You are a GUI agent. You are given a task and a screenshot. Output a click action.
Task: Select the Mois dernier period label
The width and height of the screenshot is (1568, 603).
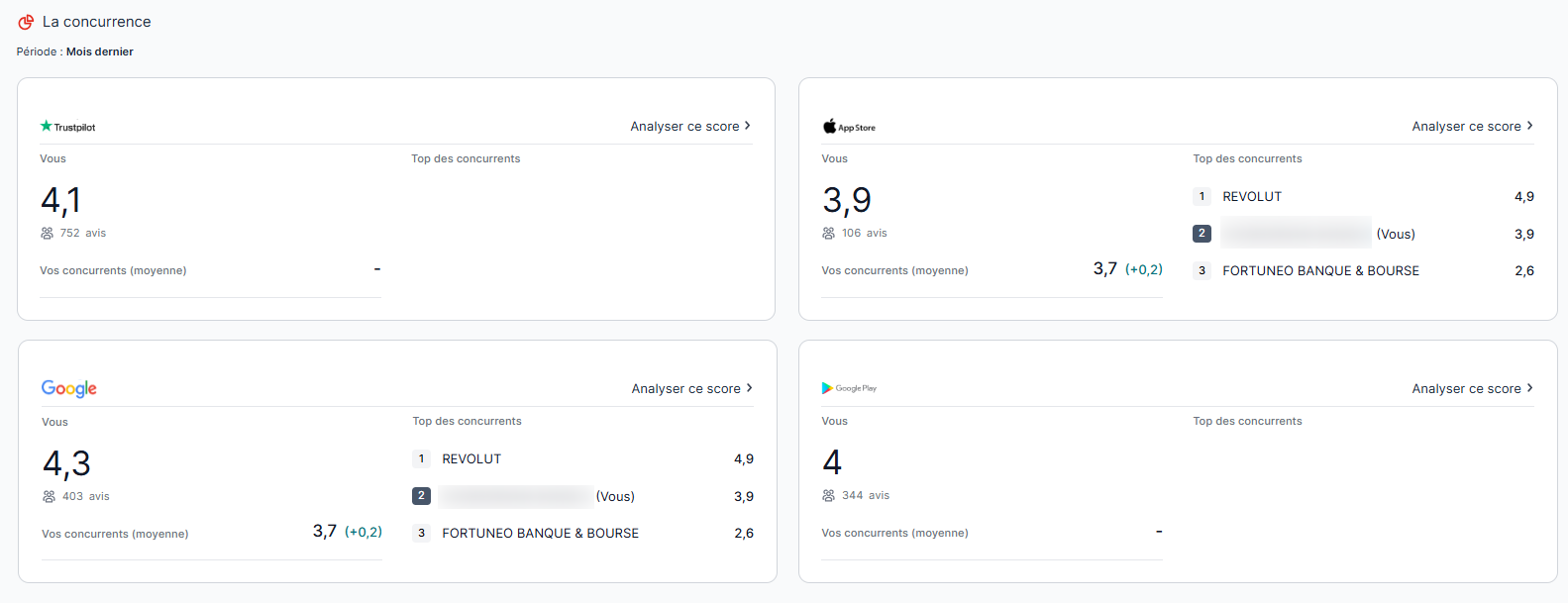click(x=99, y=51)
